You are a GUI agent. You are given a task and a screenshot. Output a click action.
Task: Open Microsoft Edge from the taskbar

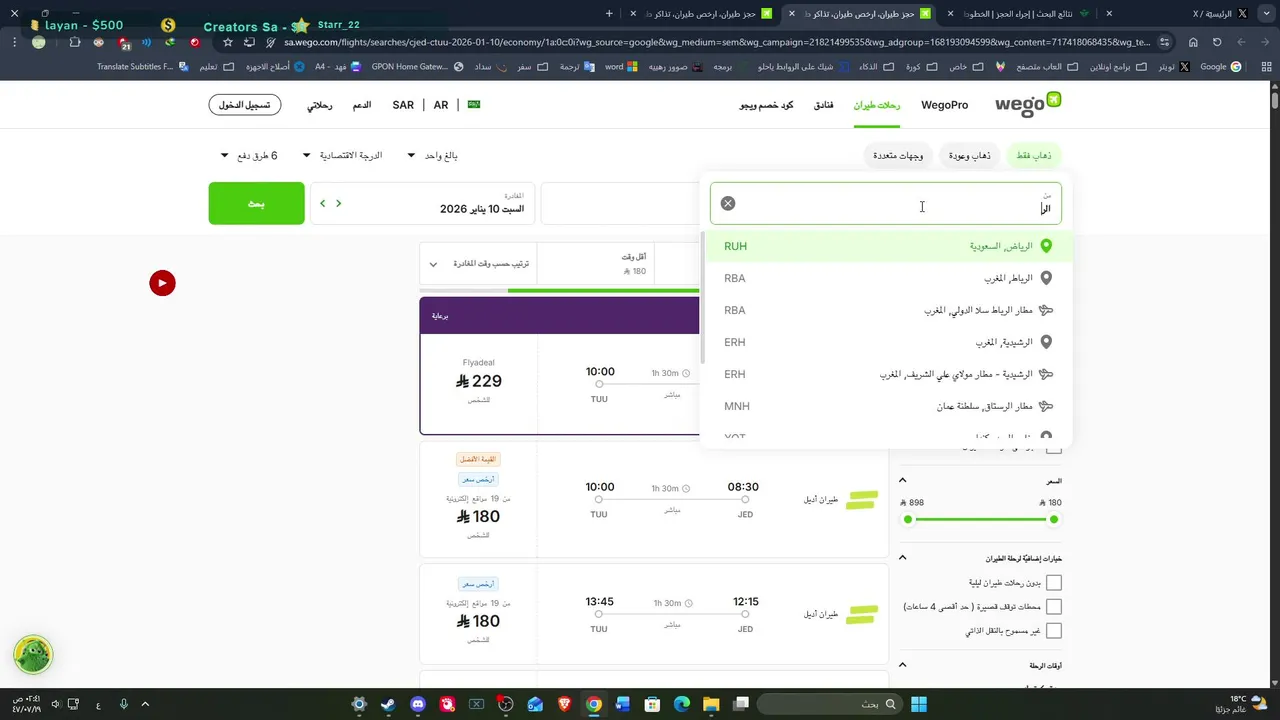pyautogui.click(x=681, y=704)
